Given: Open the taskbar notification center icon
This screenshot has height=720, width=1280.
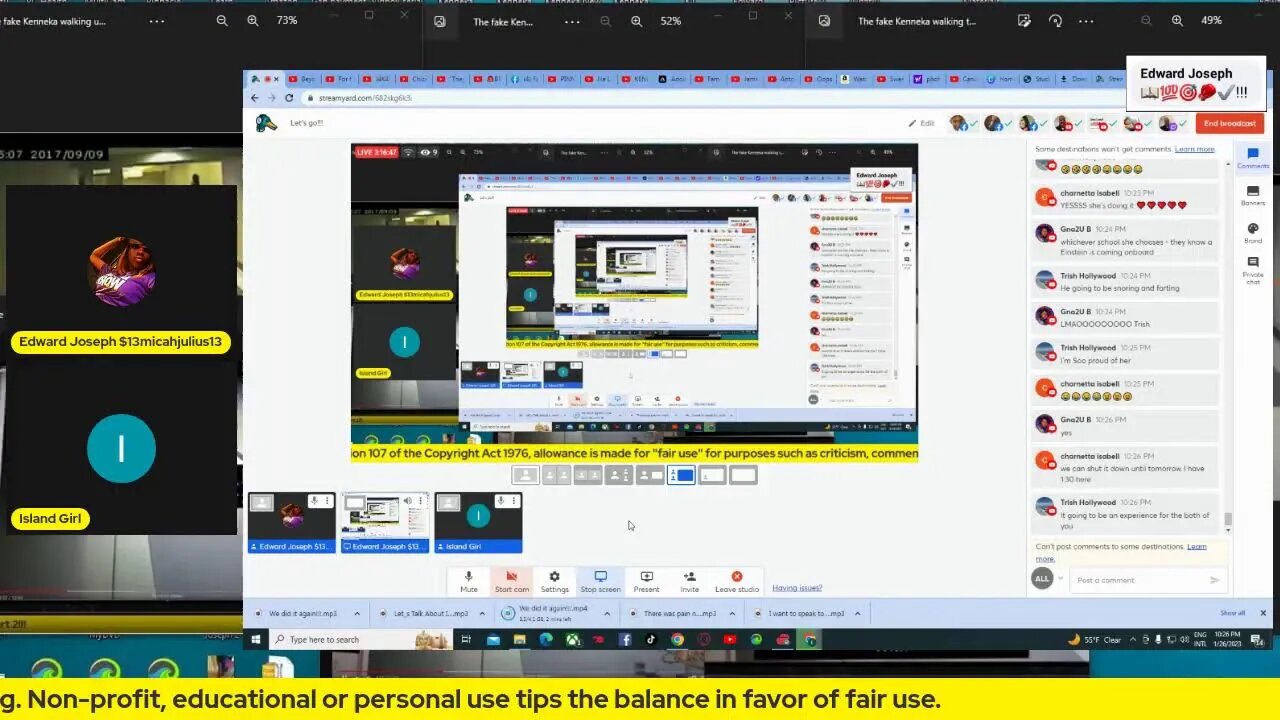Looking at the screenshot, I should coord(1257,639).
